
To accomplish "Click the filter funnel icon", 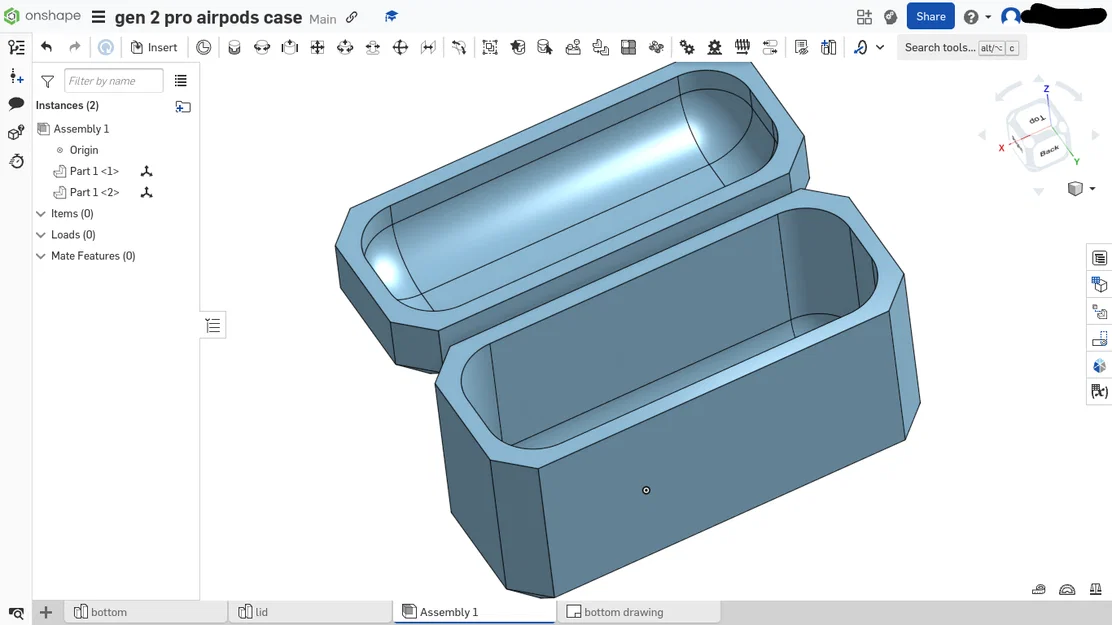I will tap(48, 82).
